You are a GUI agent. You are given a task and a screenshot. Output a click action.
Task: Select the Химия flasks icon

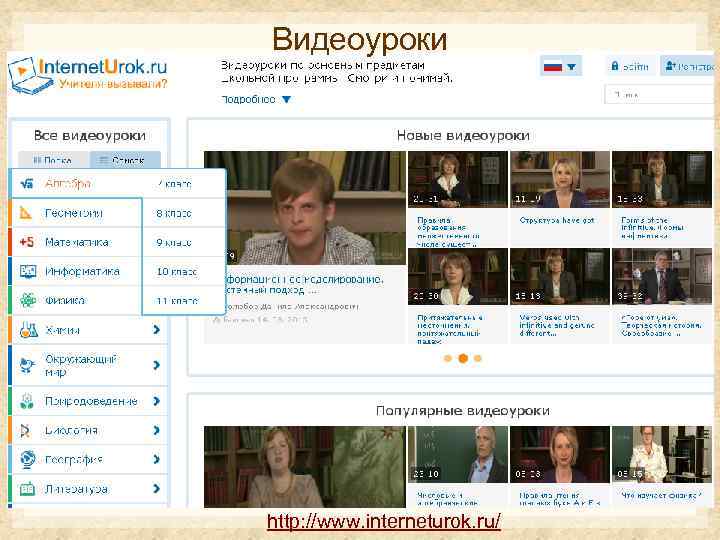pyautogui.click(x=28, y=330)
